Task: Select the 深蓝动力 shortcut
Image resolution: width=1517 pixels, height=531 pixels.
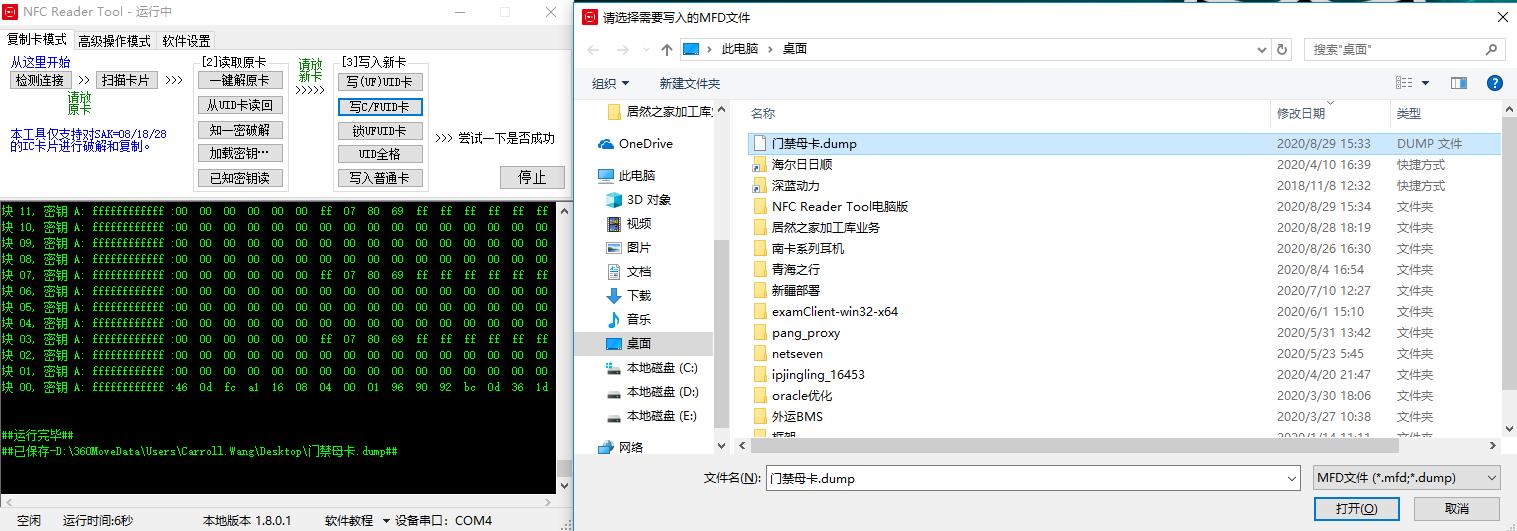Action: click(x=796, y=186)
